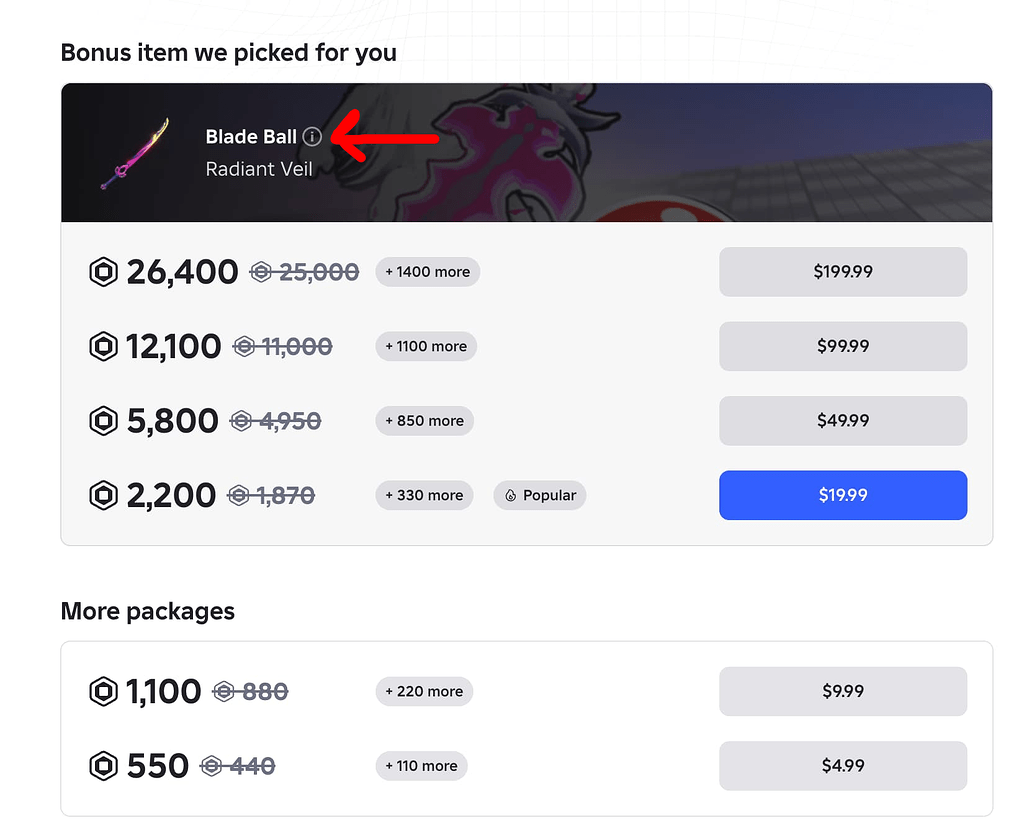Screen dimensions: 1024x827
Task: Click the $4.99 price option
Action: coord(843,765)
